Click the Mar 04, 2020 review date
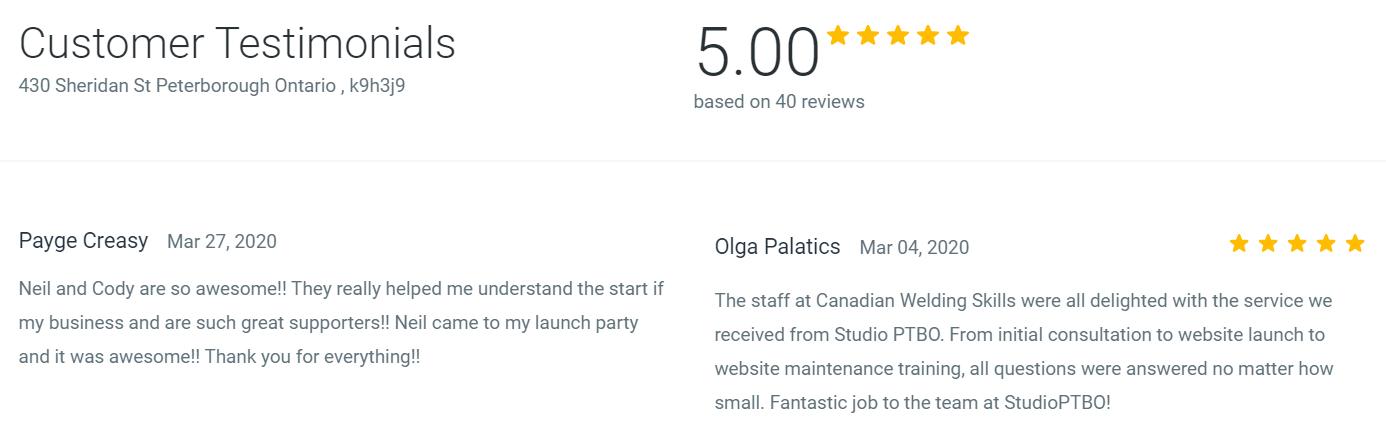The height and width of the screenshot is (437, 1386). pos(914,248)
